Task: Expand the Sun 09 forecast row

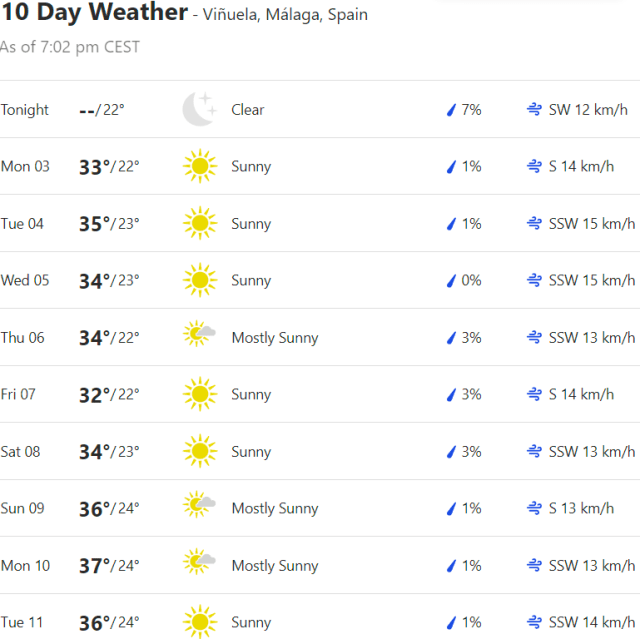Action: (x=320, y=508)
